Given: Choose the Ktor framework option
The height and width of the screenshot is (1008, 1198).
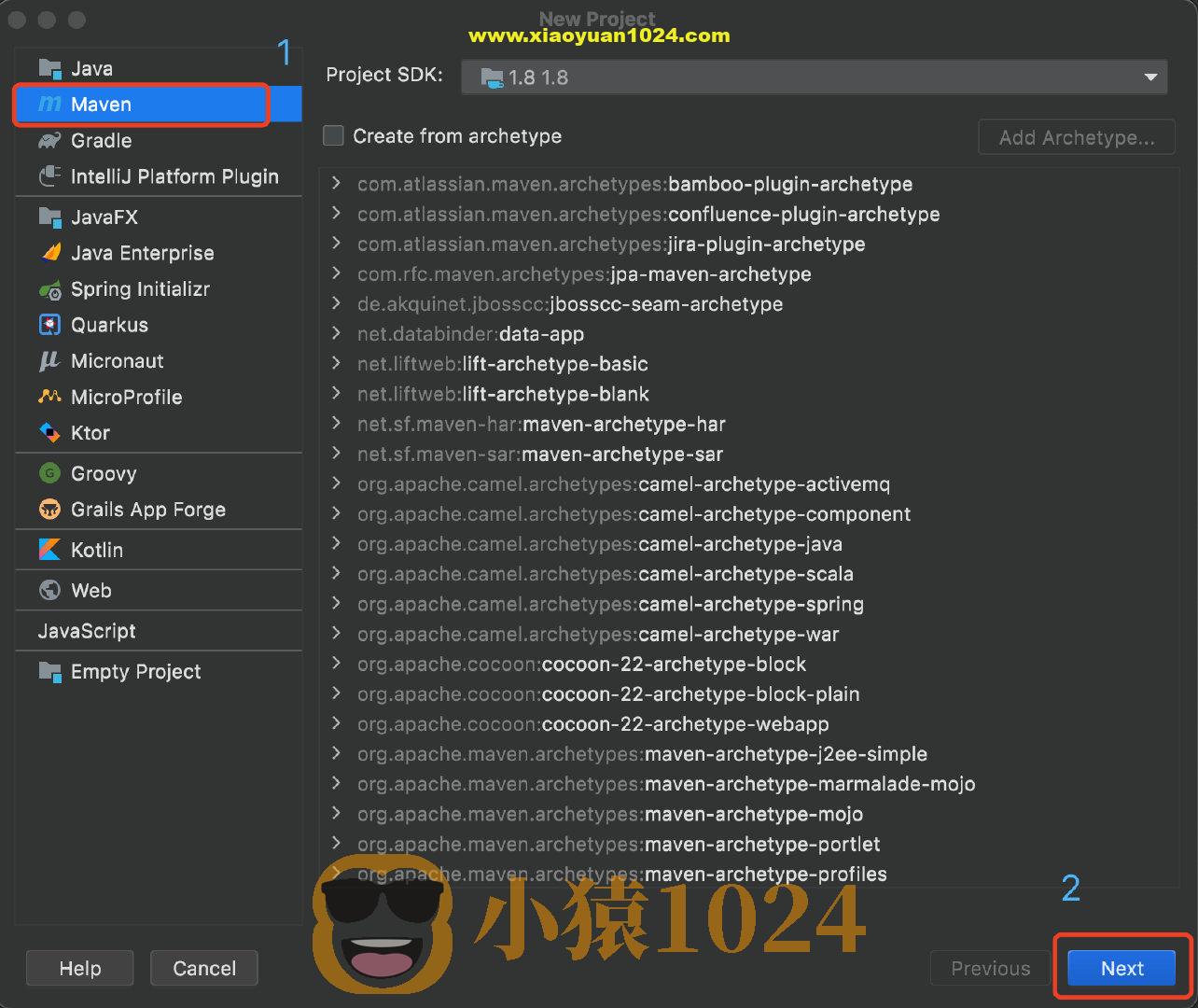Looking at the screenshot, I should coord(91,432).
